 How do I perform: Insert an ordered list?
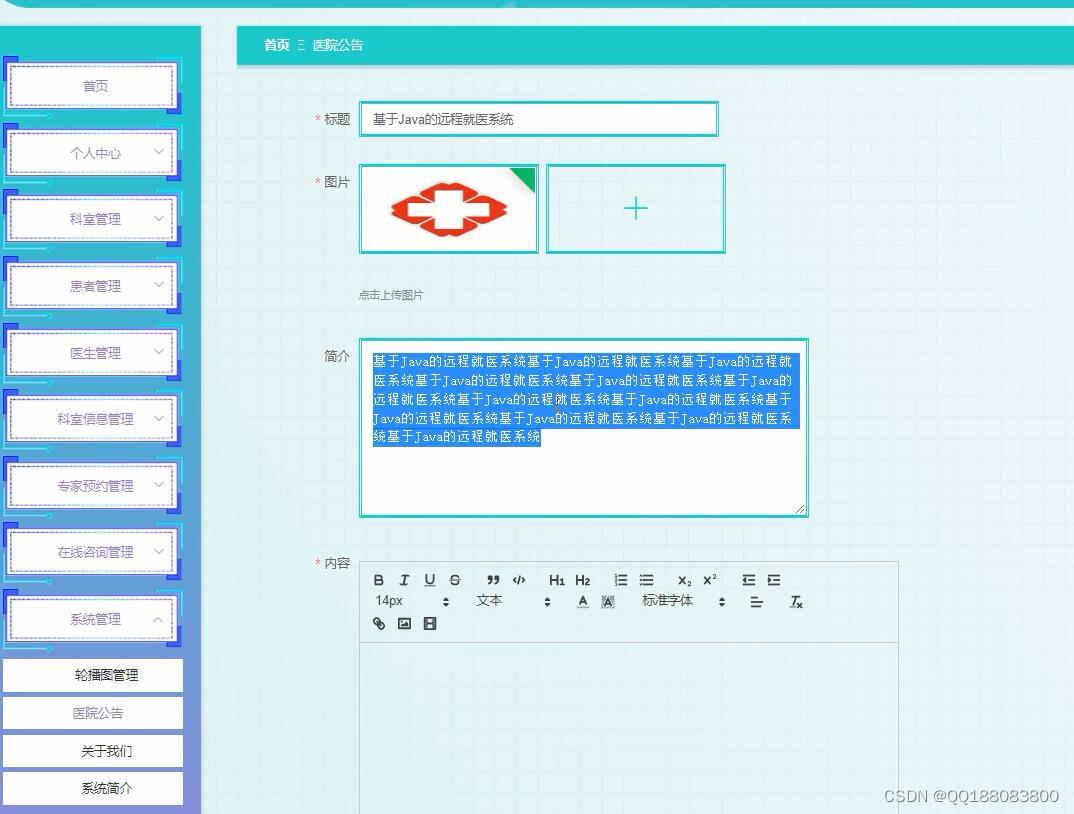click(620, 579)
